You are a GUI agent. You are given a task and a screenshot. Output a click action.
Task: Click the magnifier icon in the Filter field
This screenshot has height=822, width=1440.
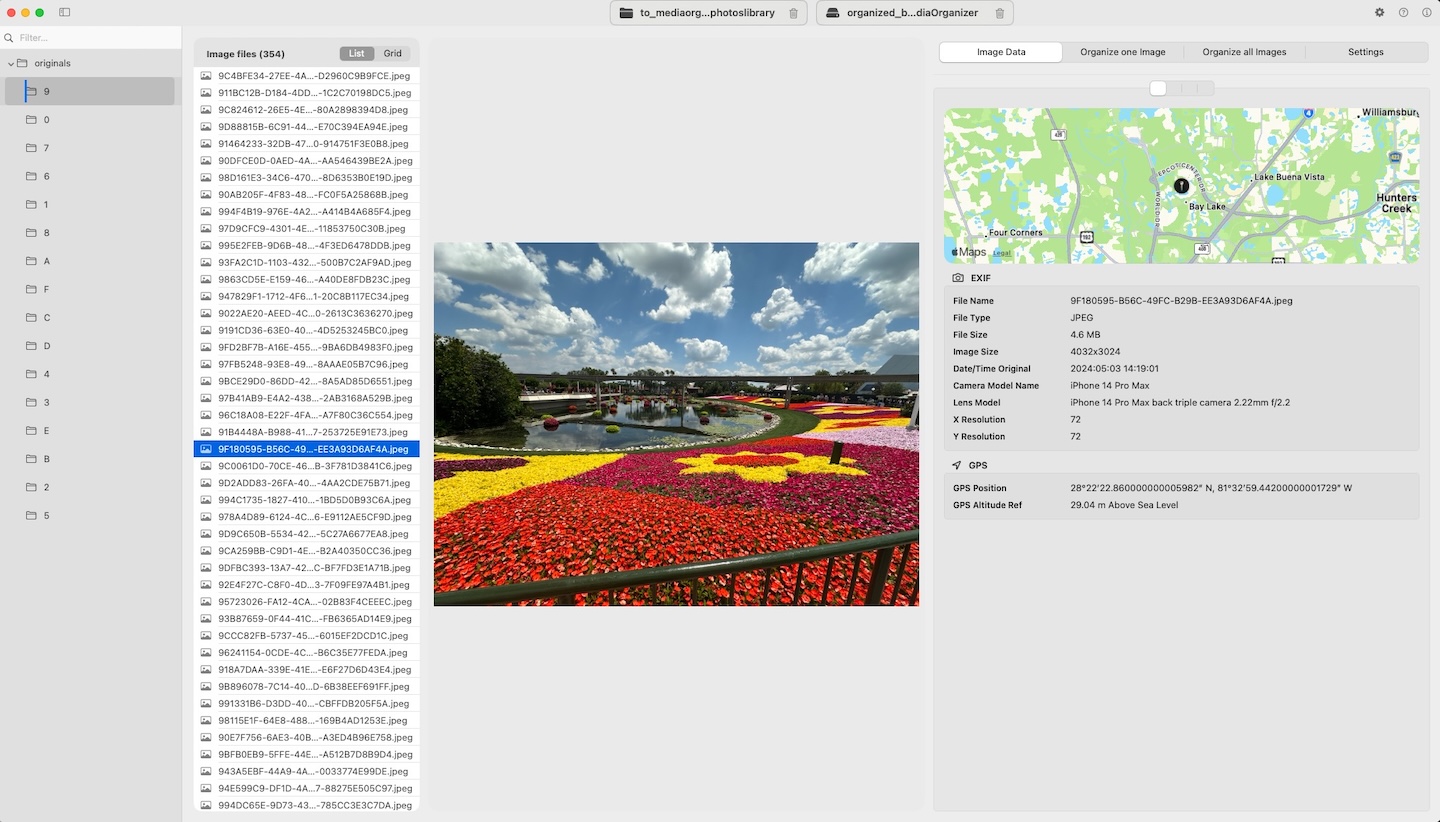coord(9,37)
